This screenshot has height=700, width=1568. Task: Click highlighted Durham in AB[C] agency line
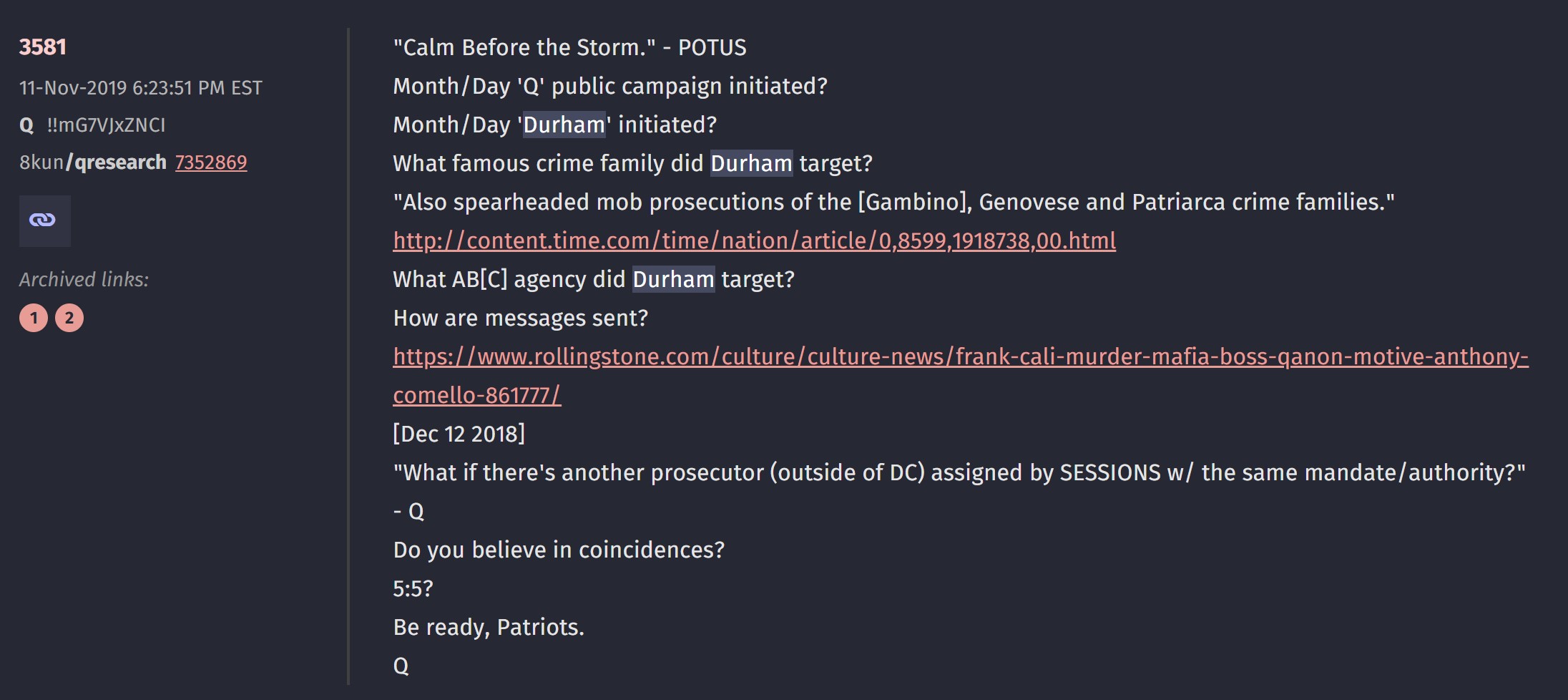pos(673,279)
